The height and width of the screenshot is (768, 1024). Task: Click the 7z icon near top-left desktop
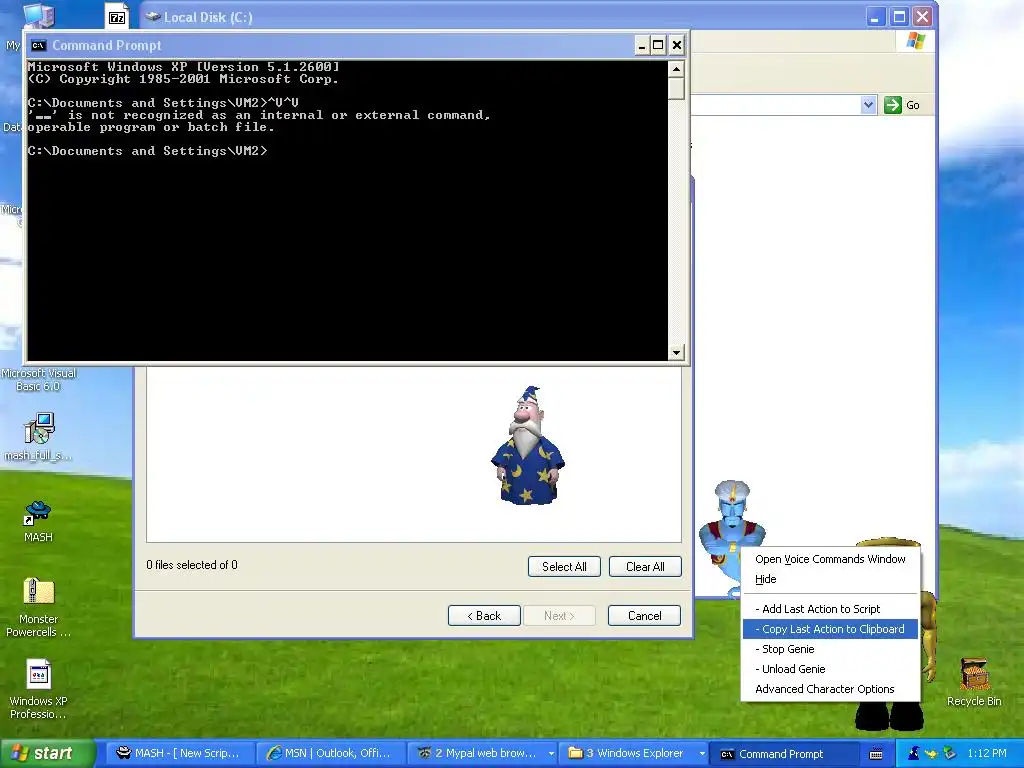pyautogui.click(x=117, y=17)
